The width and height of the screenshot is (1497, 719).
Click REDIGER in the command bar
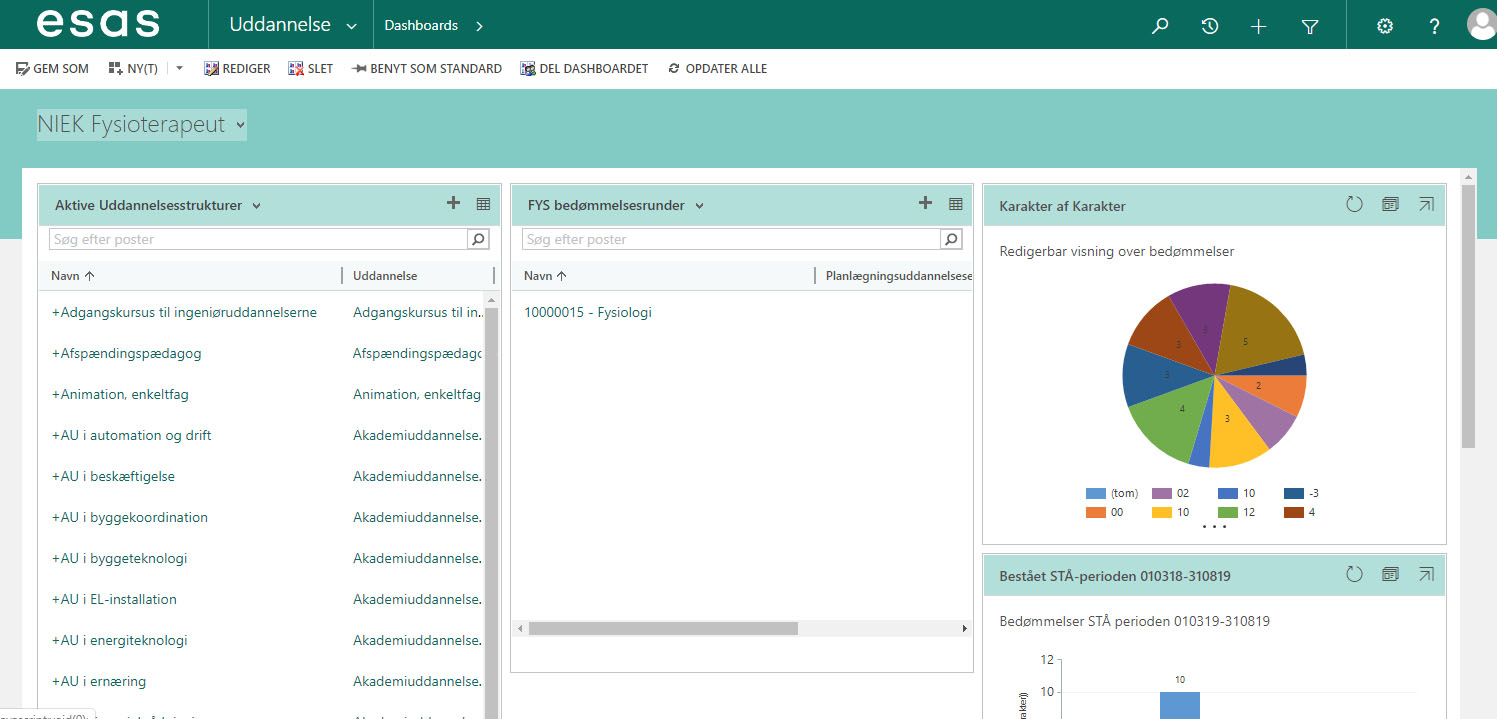click(x=237, y=69)
